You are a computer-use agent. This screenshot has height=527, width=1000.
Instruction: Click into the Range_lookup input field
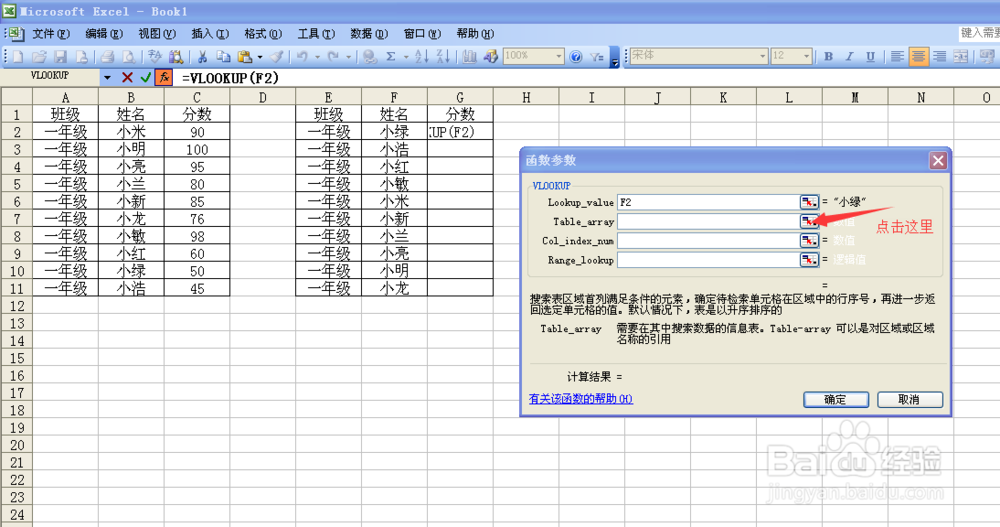[x=708, y=260]
